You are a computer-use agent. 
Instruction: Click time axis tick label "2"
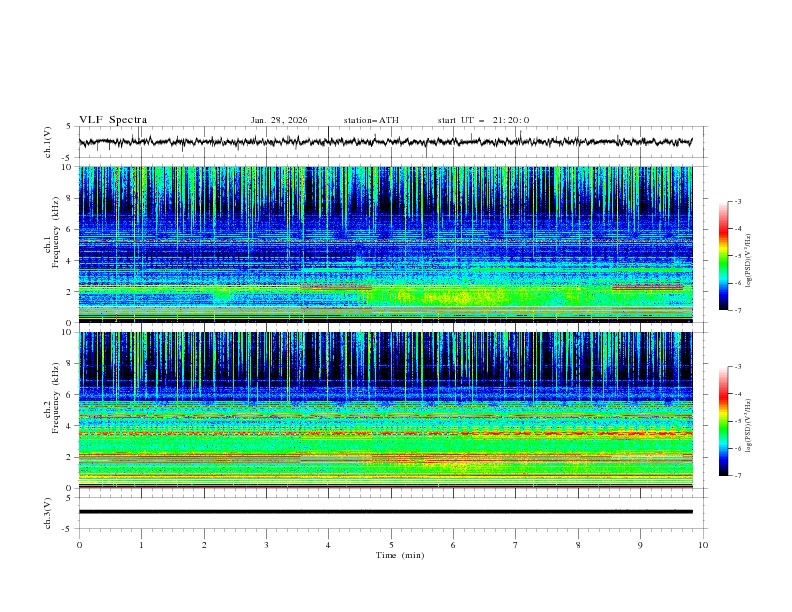click(x=204, y=545)
